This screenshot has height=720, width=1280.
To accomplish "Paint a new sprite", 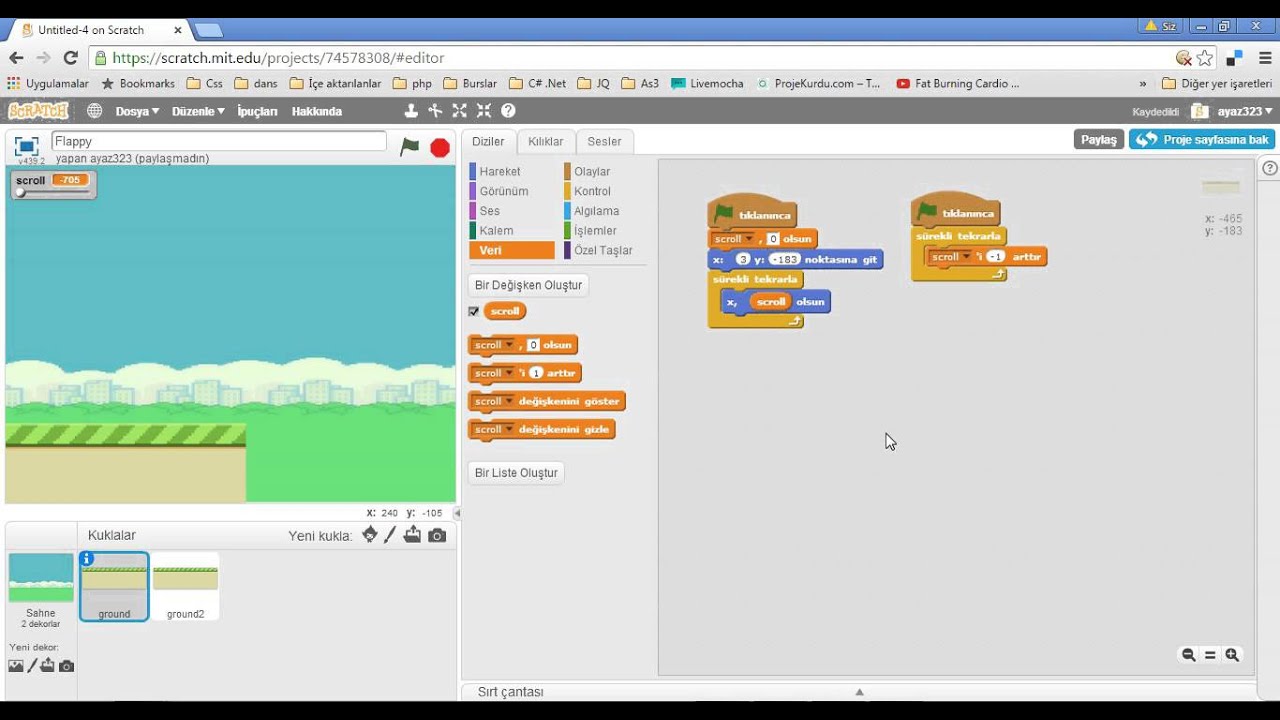I will pyautogui.click(x=391, y=535).
